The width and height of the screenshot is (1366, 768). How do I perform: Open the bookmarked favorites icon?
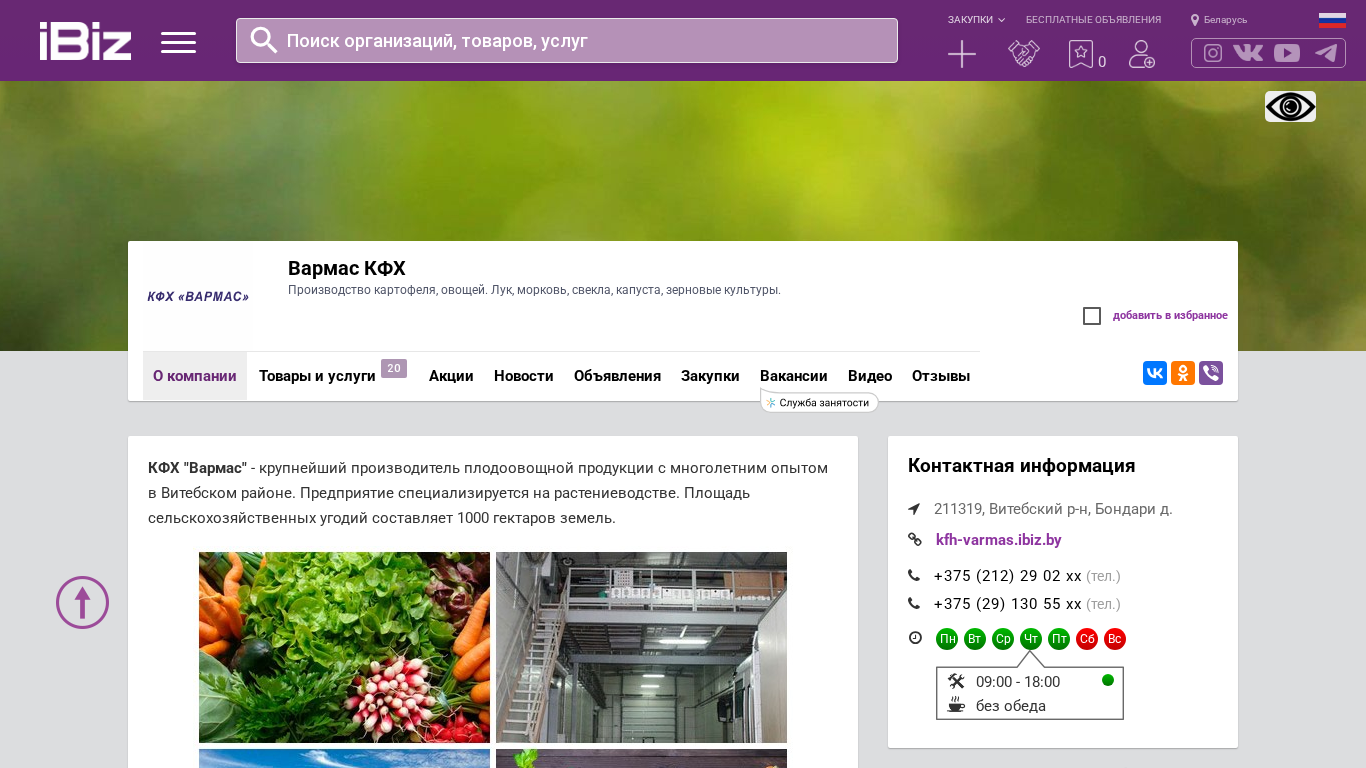coord(1081,54)
